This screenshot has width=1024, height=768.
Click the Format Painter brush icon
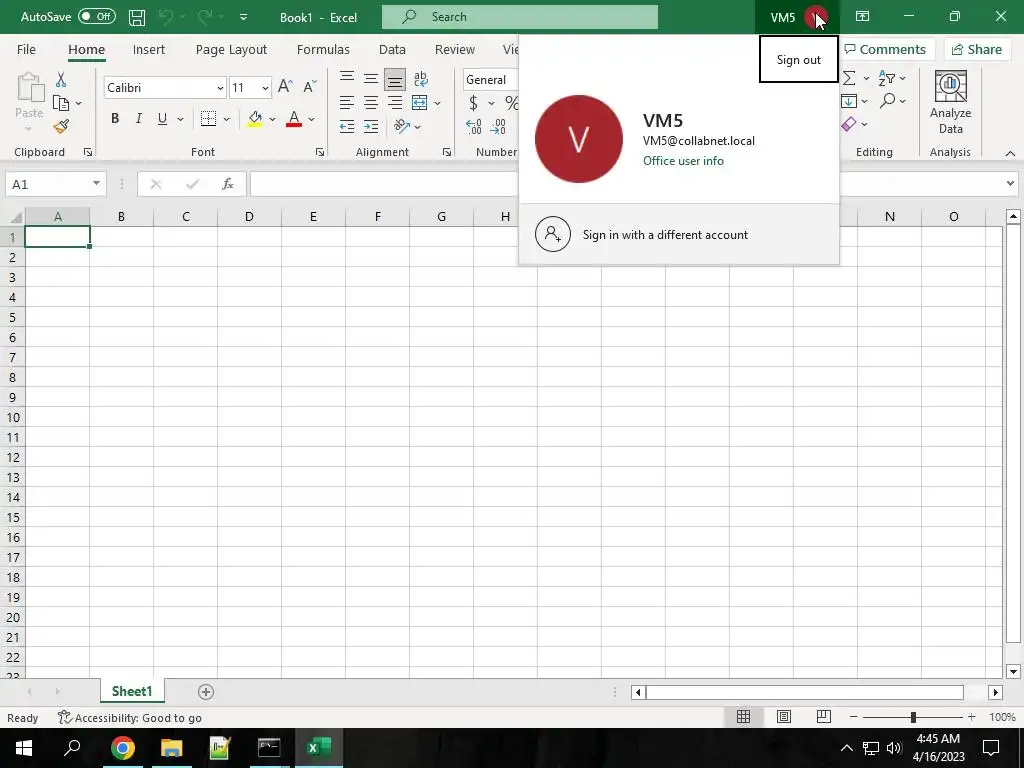click(61, 126)
